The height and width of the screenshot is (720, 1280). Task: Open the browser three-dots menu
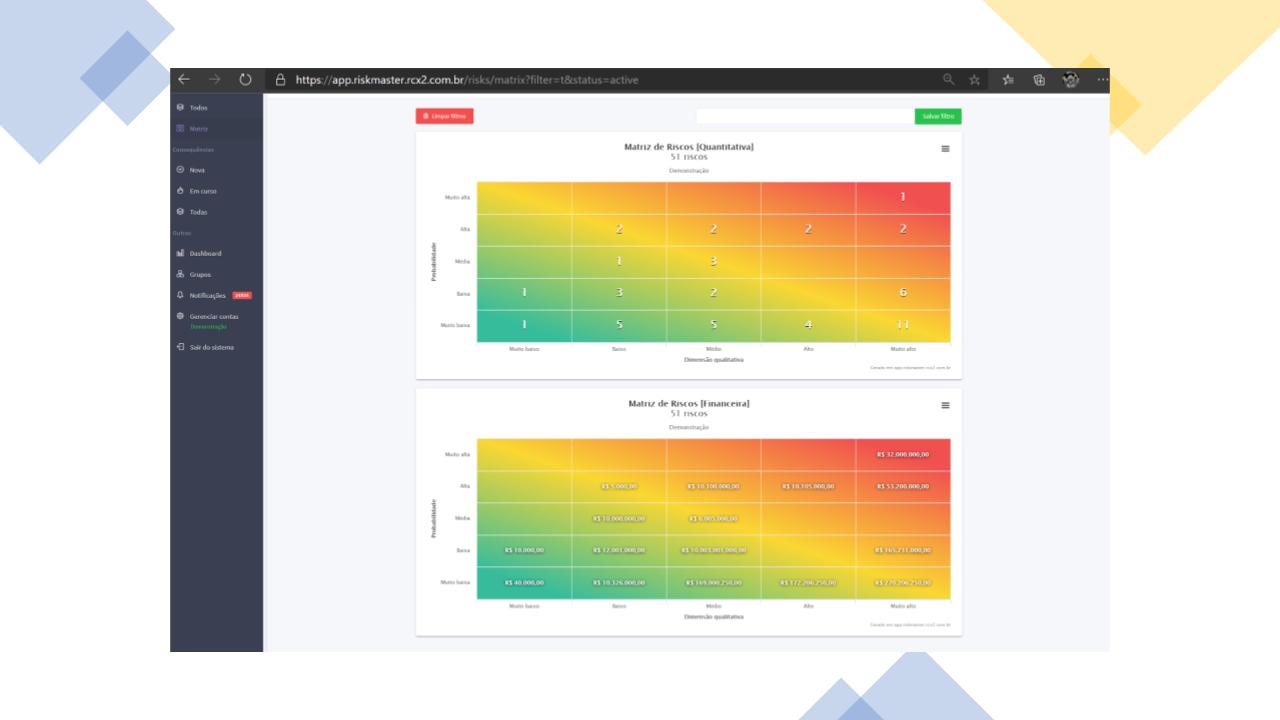[1102, 80]
